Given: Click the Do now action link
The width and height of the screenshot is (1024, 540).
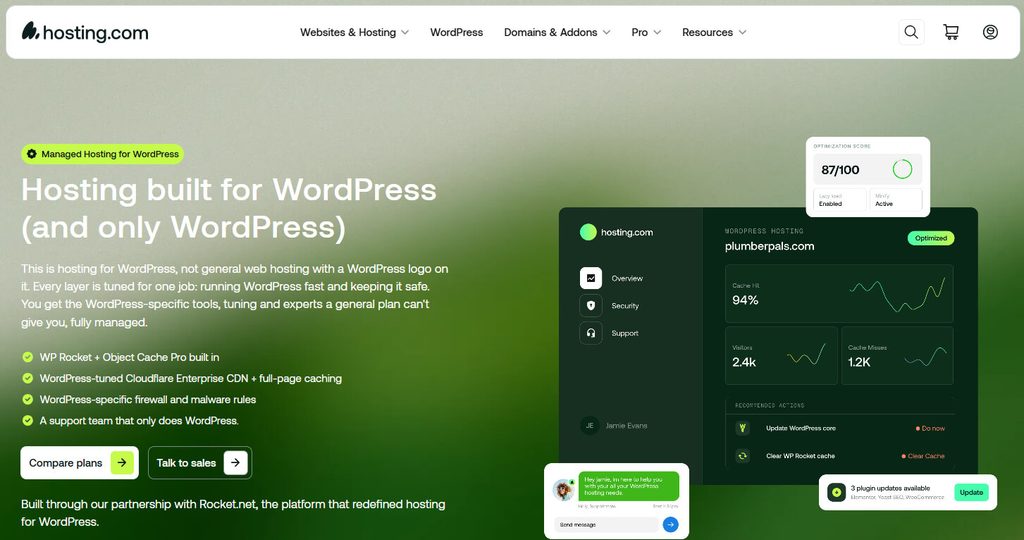Looking at the screenshot, I should pyautogui.click(x=931, y=428).
